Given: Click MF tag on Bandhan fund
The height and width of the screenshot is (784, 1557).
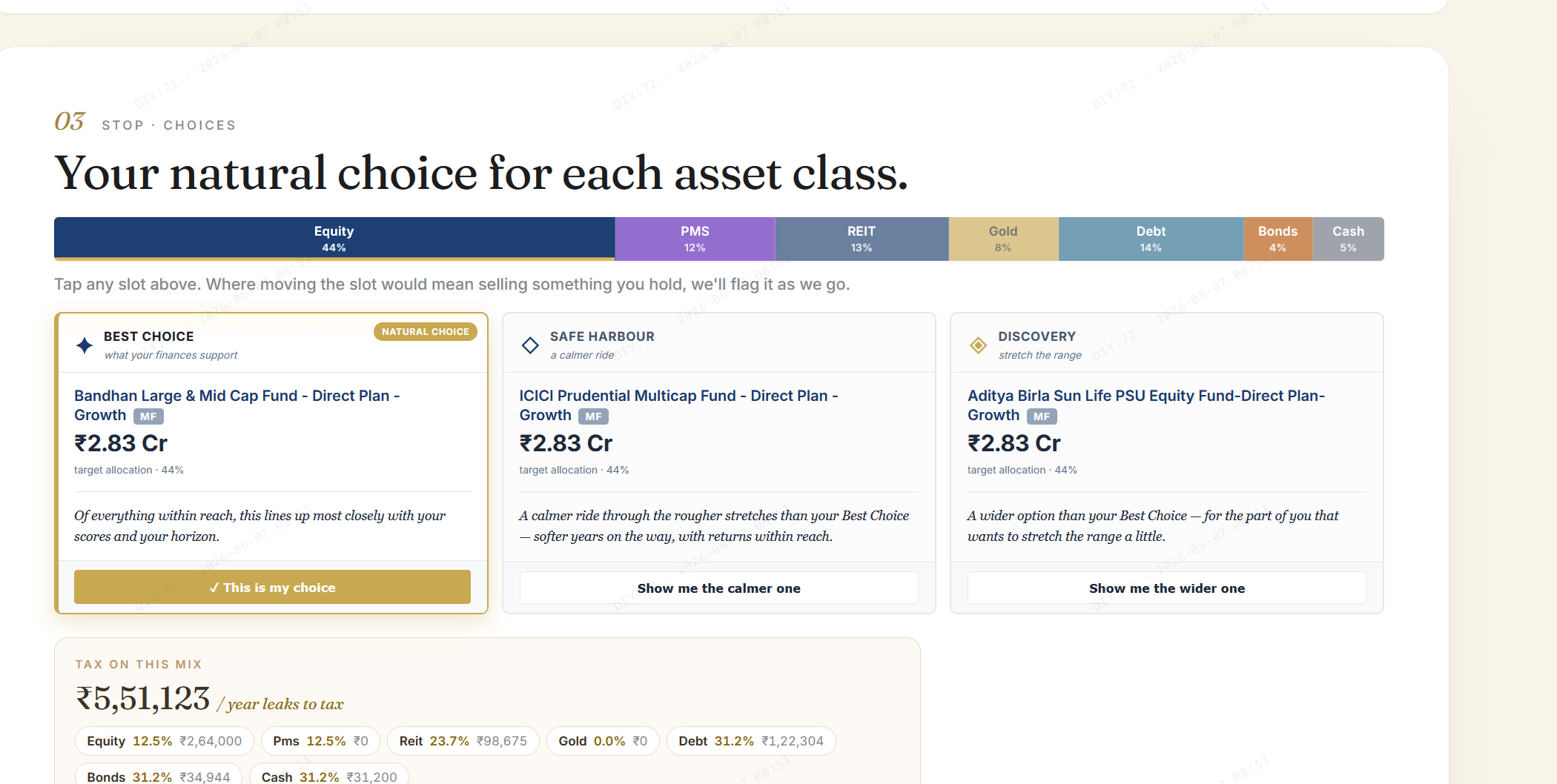Looking at the screenshot, I should click(x=148, y=416).
